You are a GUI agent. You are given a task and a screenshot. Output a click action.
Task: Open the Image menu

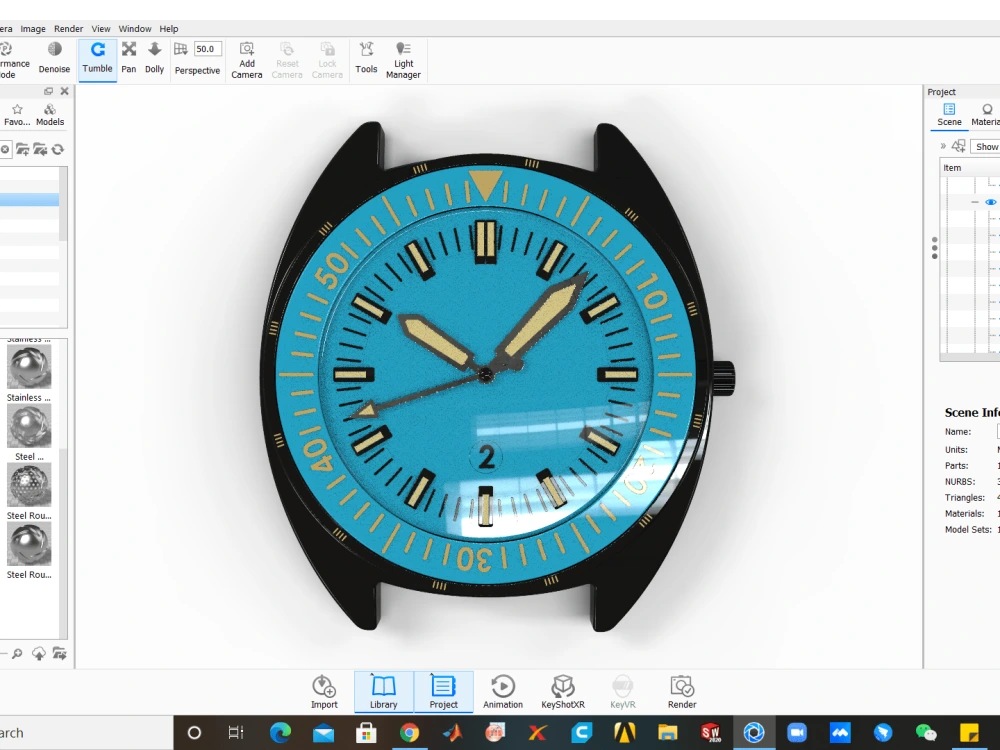[x=33, y=29]
